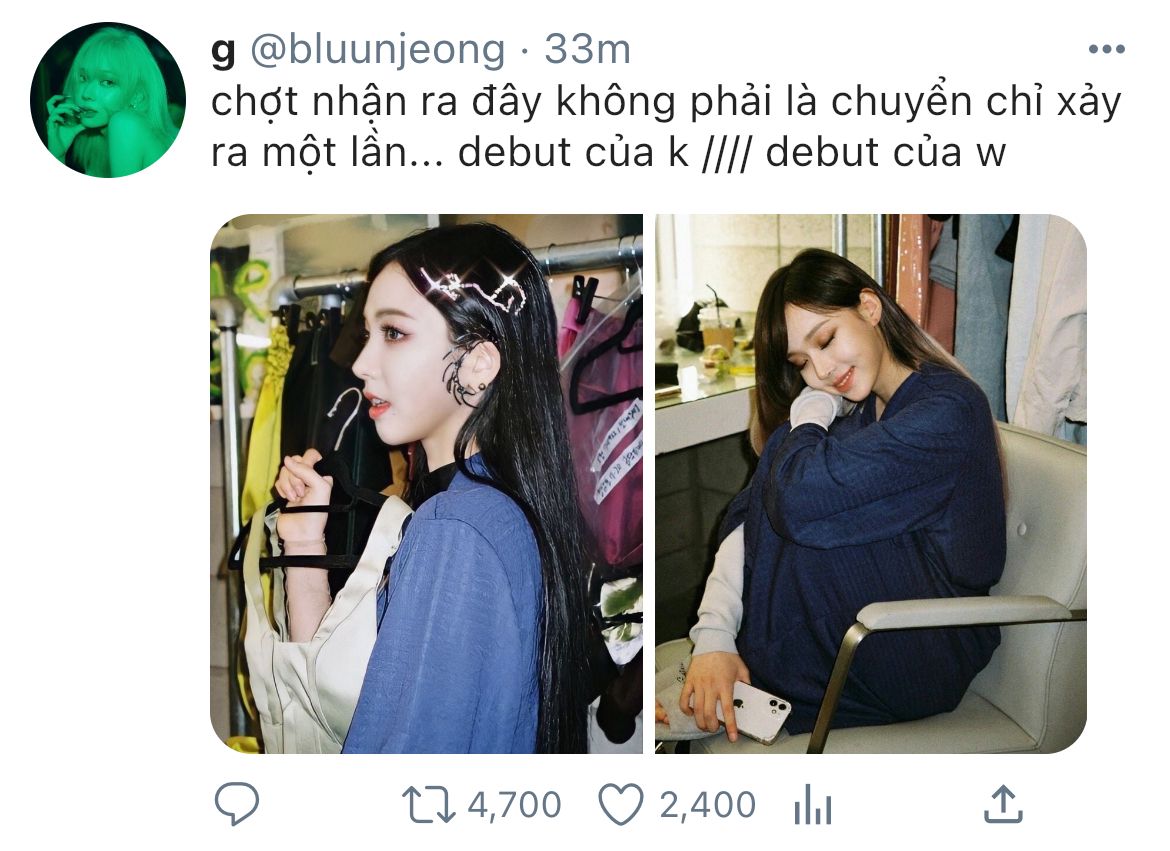Retweet using the retweet arrows icon
1170x851 pixels.
click(428, 805)
